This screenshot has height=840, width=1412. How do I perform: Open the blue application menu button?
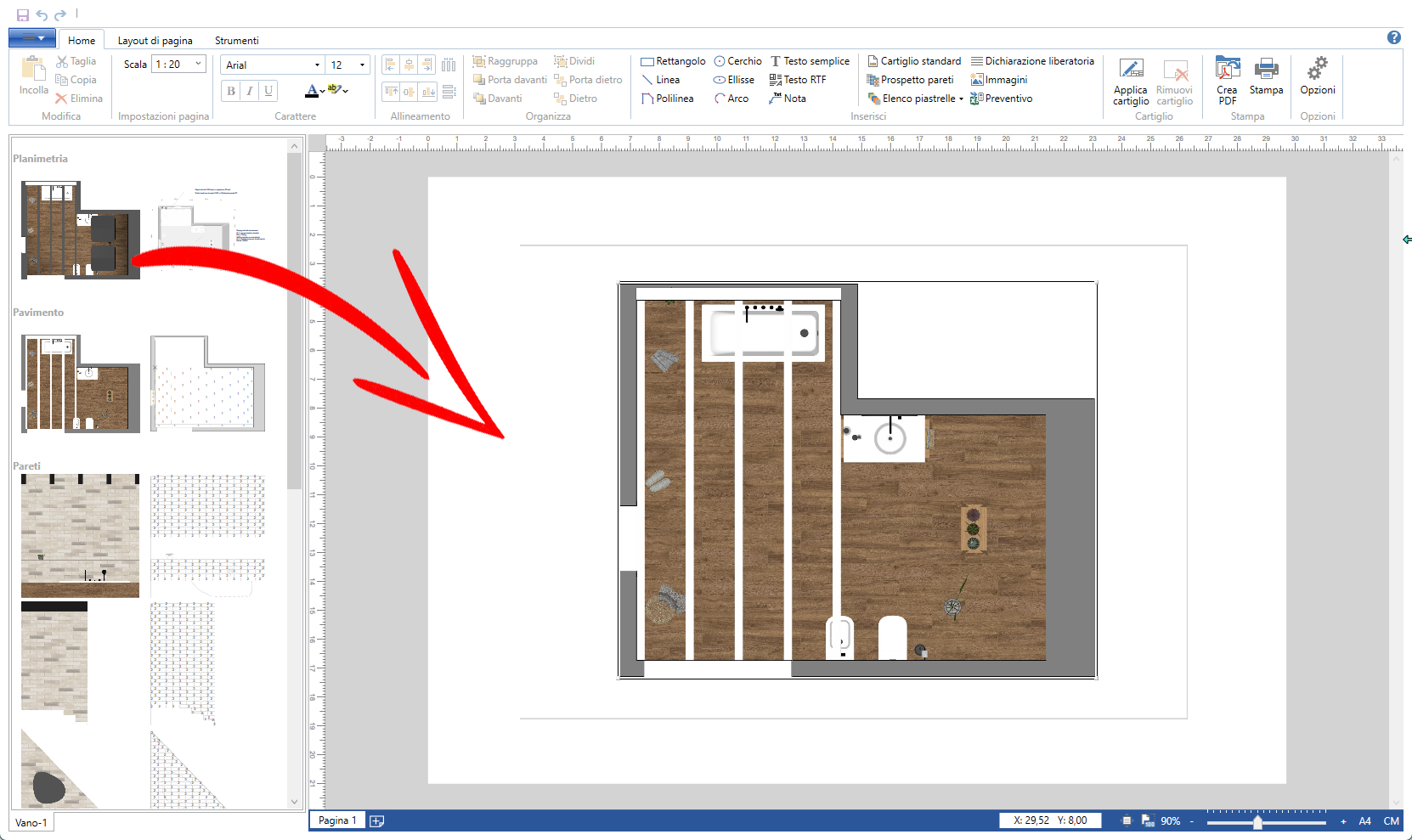click(32, 38)
